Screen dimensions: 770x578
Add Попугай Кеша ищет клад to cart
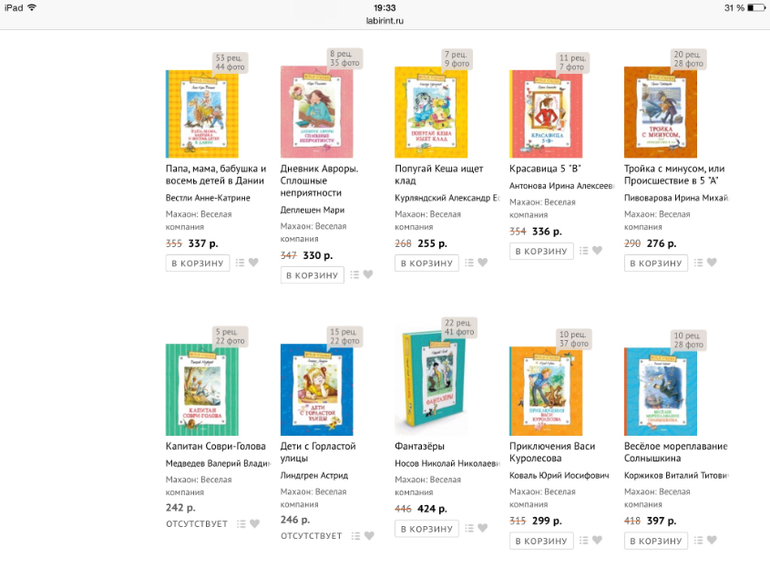(x=427, y=263)
